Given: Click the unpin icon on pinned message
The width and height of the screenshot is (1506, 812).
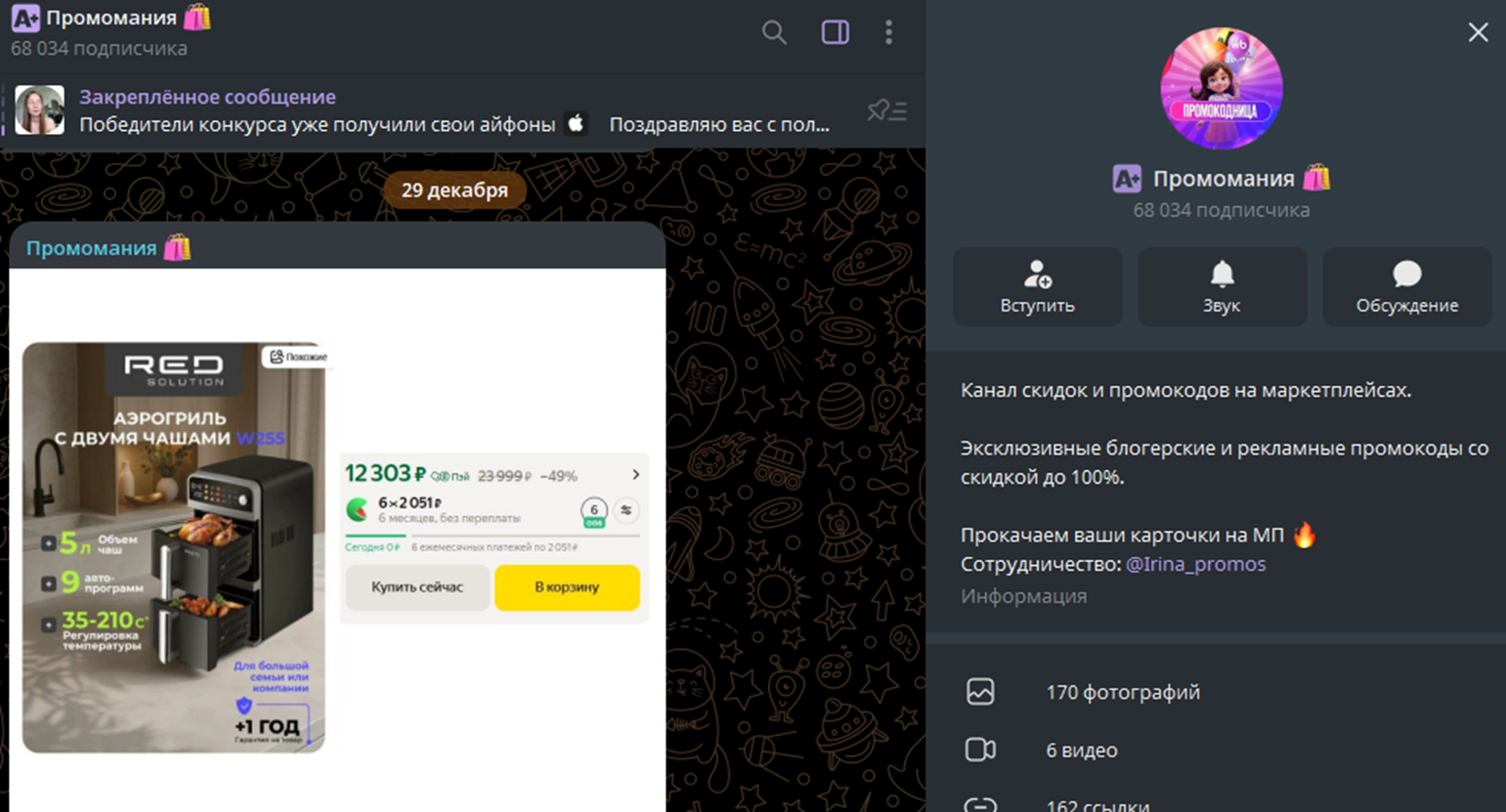Looking at the screenshot, I should pyautogui.click(x=884, y=110).
